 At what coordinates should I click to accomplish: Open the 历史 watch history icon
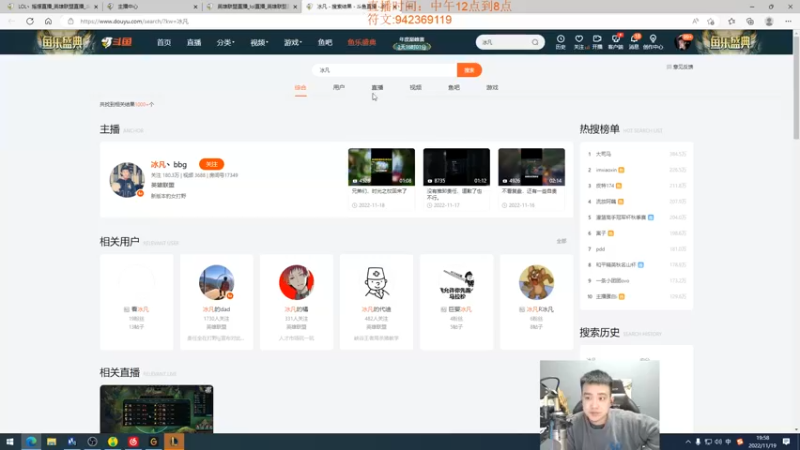pos(560,42)
